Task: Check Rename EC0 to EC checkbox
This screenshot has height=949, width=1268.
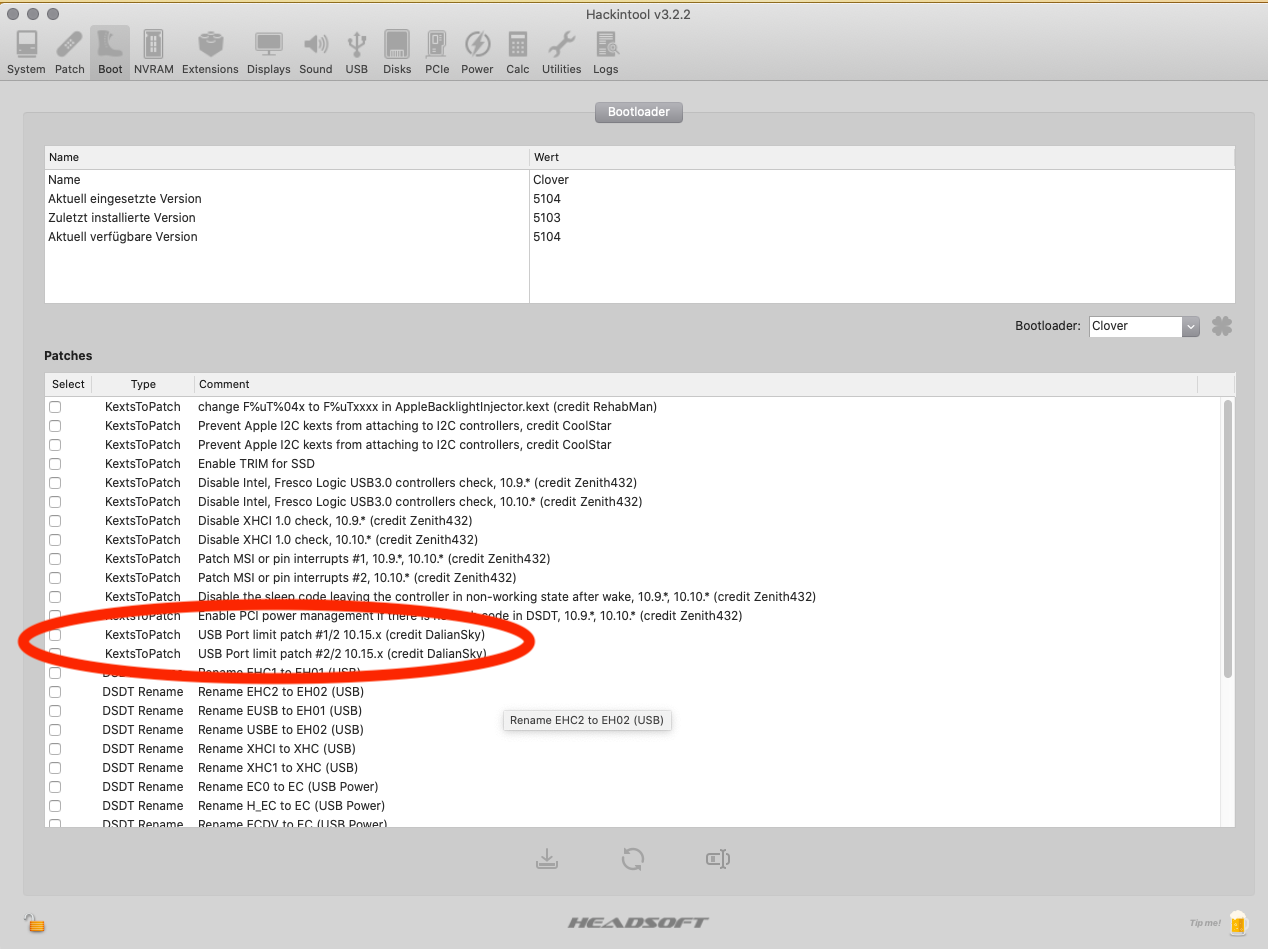Action: pyautogui.click(x=55, y=787)
